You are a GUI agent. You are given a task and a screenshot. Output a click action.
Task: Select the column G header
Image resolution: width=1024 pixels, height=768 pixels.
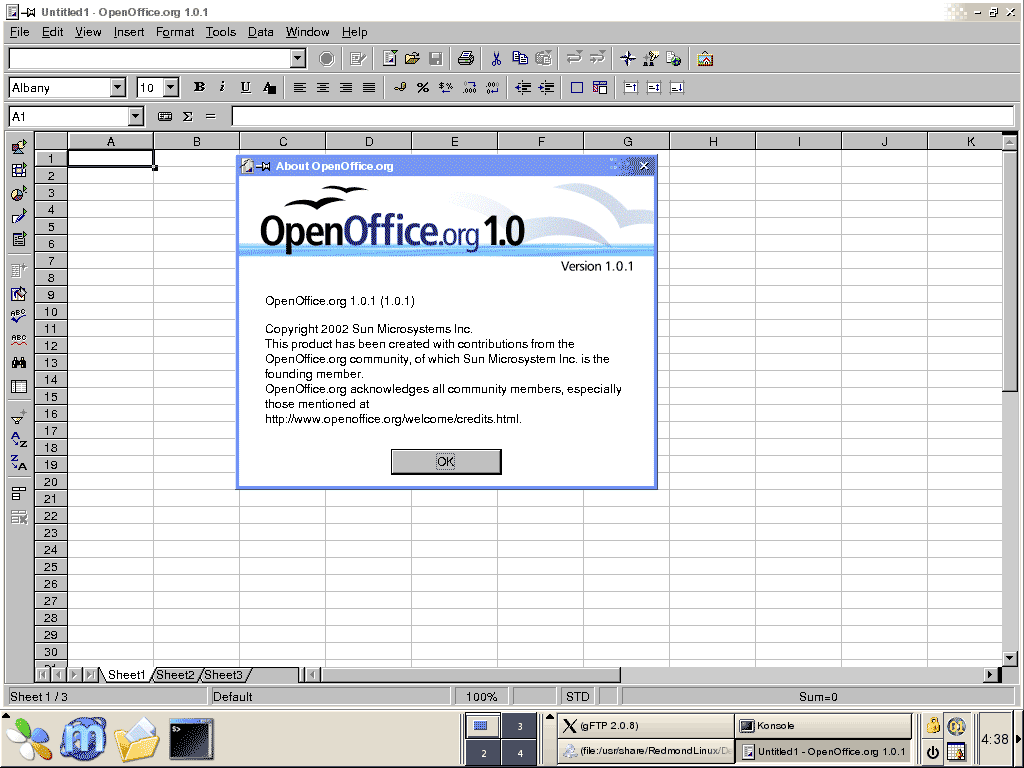[x=627, y=141]
